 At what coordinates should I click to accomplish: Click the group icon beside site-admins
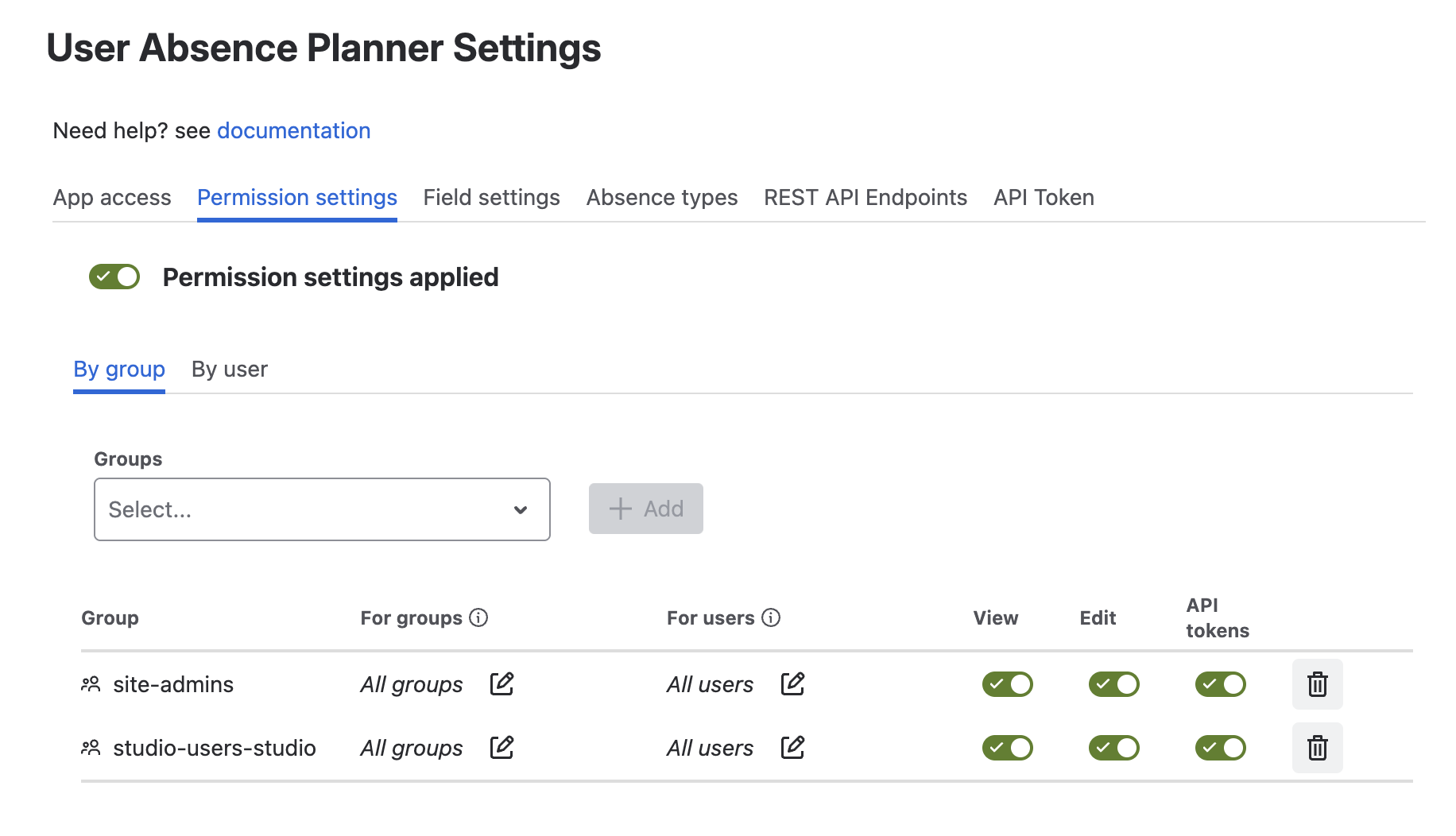pos(91,683)
